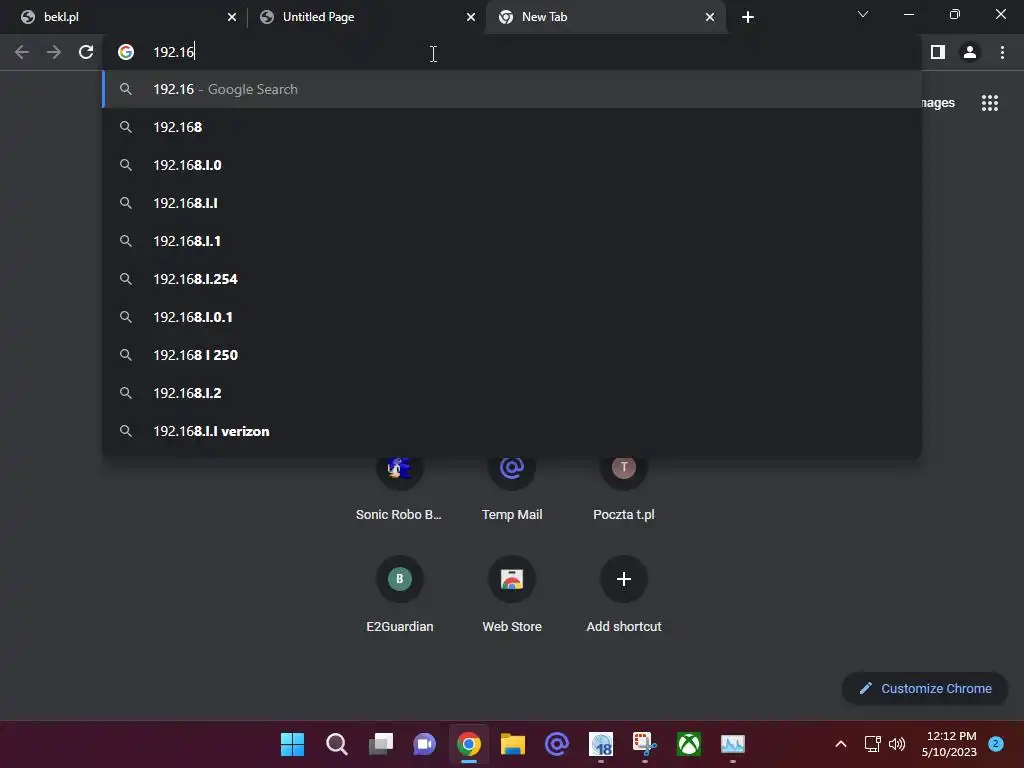Screen dimensions: 1024x768
Task: Click the address bar text 192.16
Action: pos(174,52)
